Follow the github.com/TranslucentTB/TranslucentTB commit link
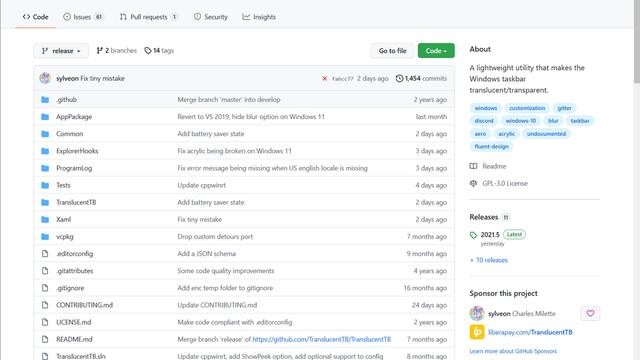This screenshot has width=640, height=360. point(322,340)
